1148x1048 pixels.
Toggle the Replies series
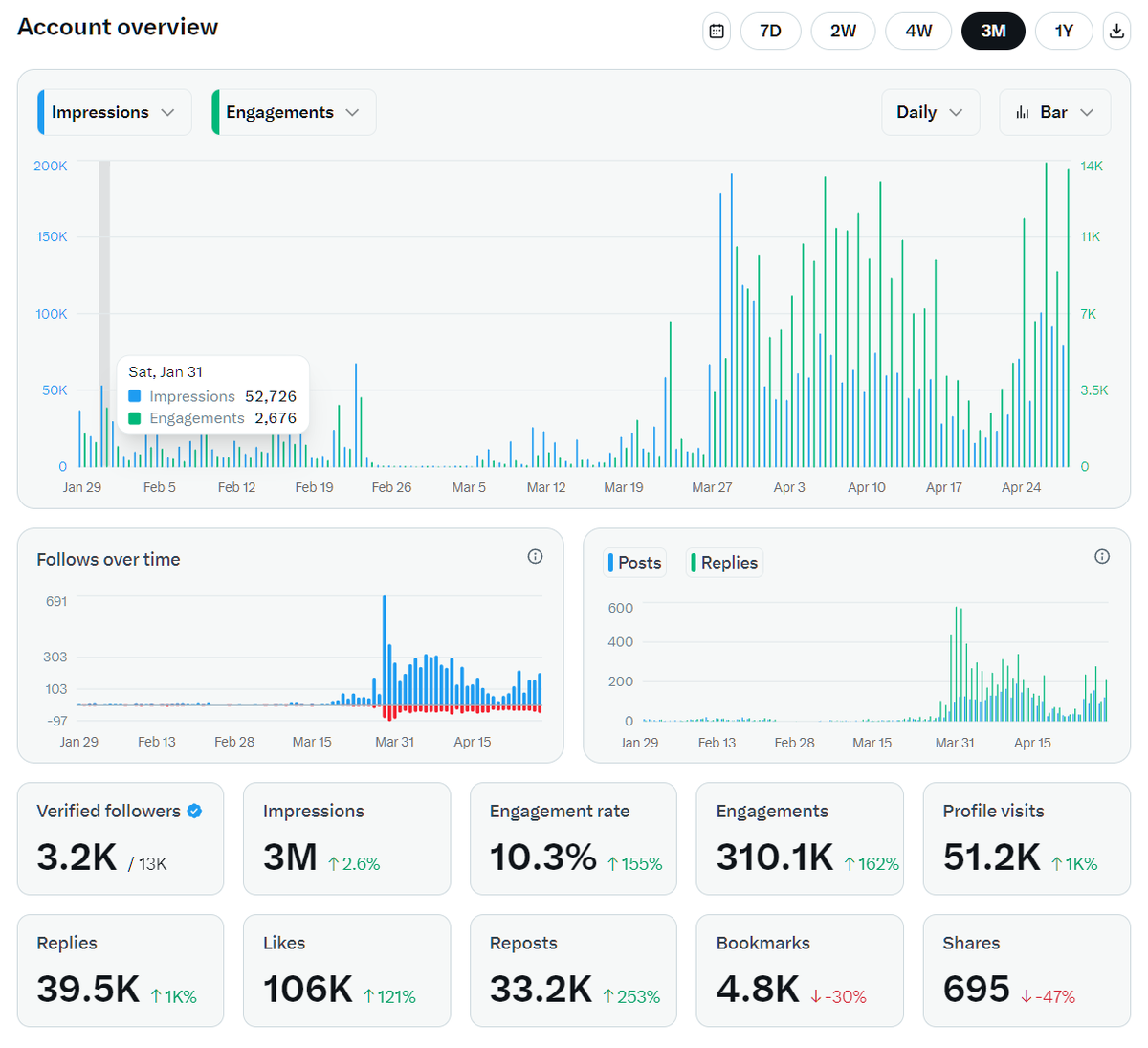tap(725, 563)
